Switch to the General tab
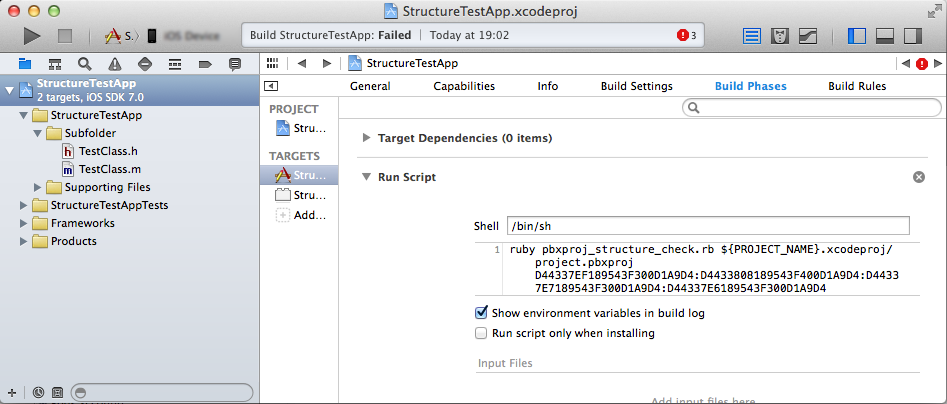 coord(370,86)
